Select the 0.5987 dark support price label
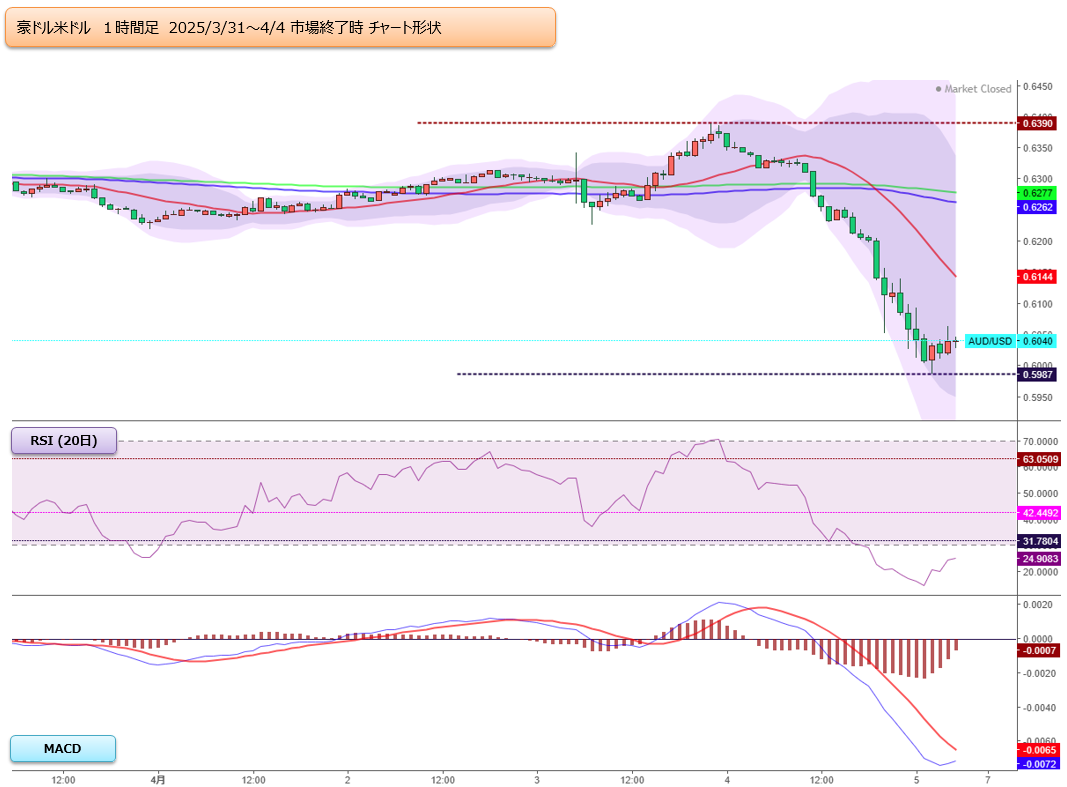1067x787 pixels. pyautogui.click(x=1035, y=374)
